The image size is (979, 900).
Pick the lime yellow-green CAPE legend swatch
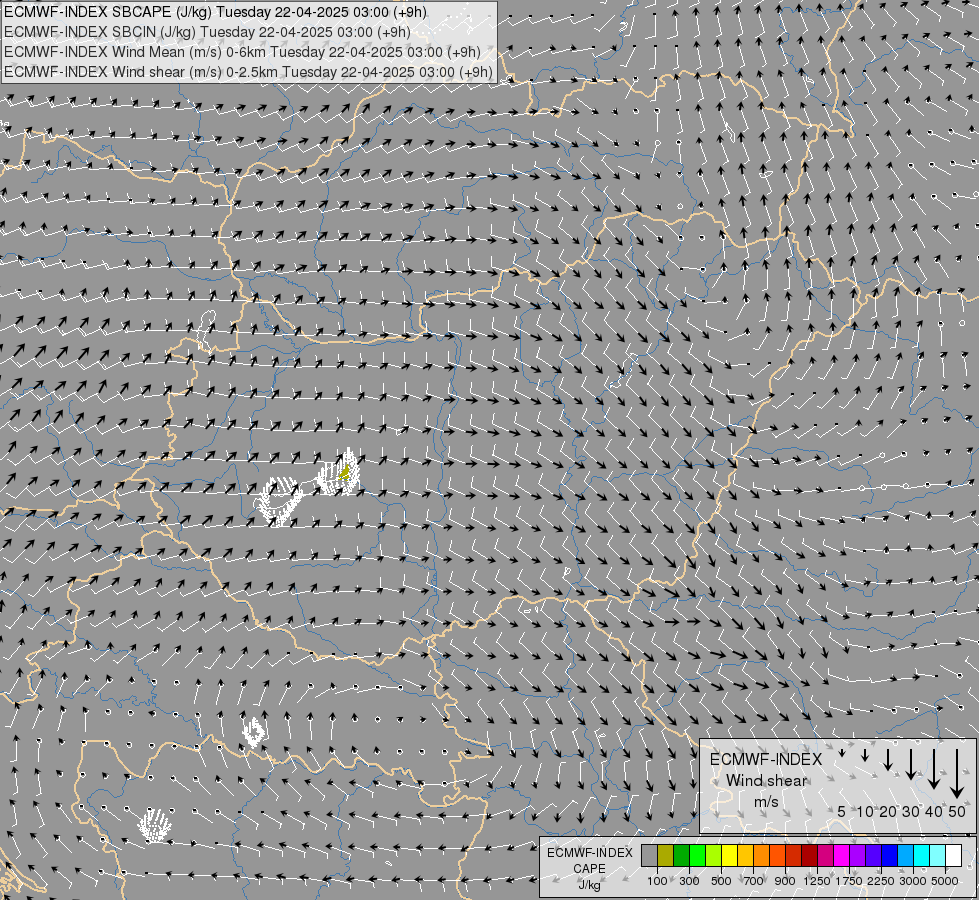(x=714, y=856)
